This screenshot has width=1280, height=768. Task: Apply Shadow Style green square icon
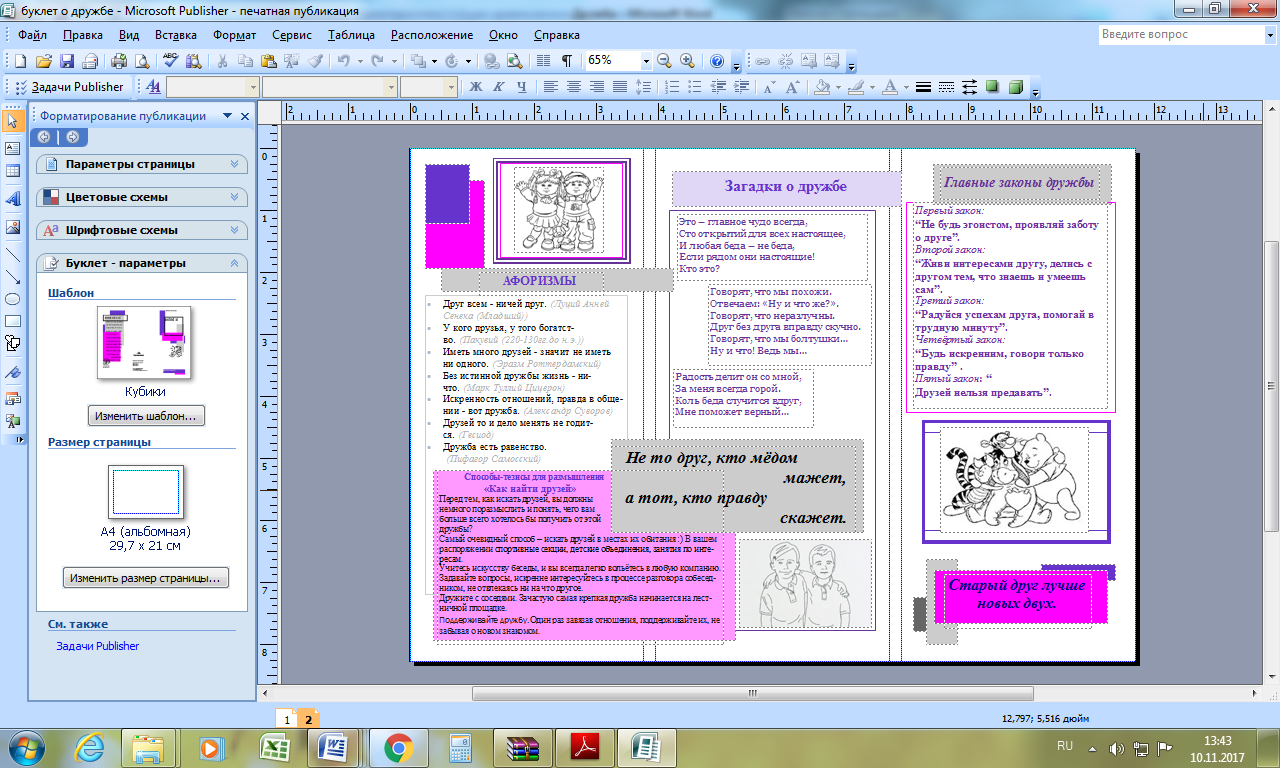click(993, 87)
